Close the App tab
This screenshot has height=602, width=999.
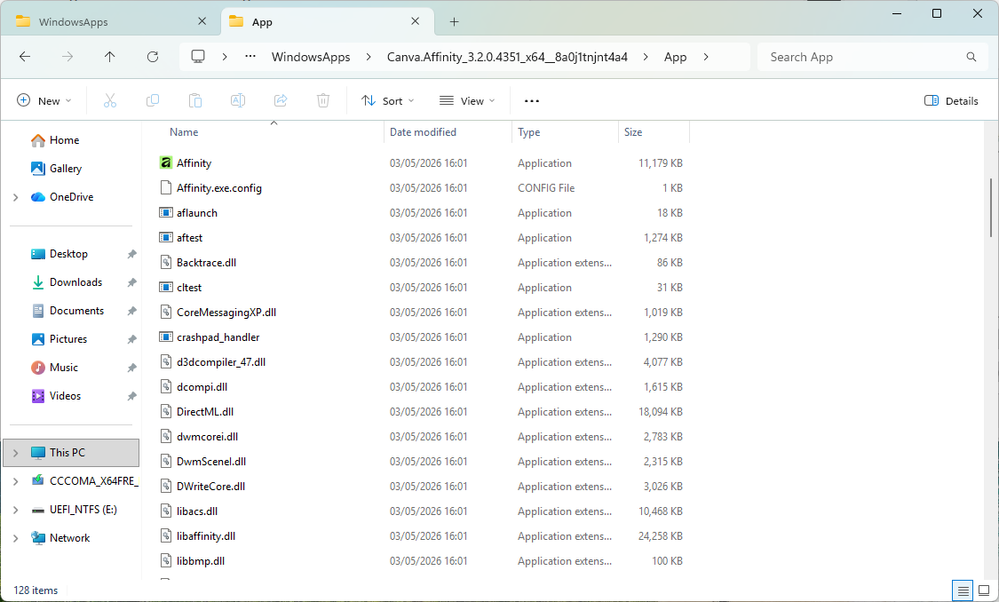point(415,21)
